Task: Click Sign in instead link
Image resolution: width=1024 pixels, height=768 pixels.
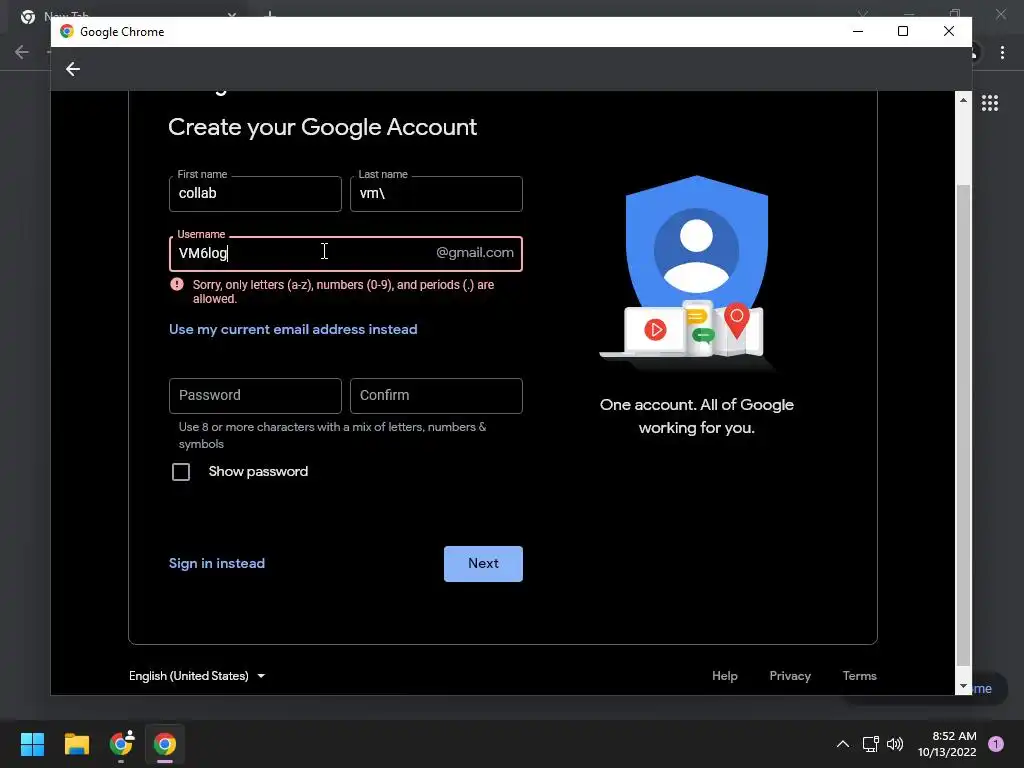Action: pos(217,563)
